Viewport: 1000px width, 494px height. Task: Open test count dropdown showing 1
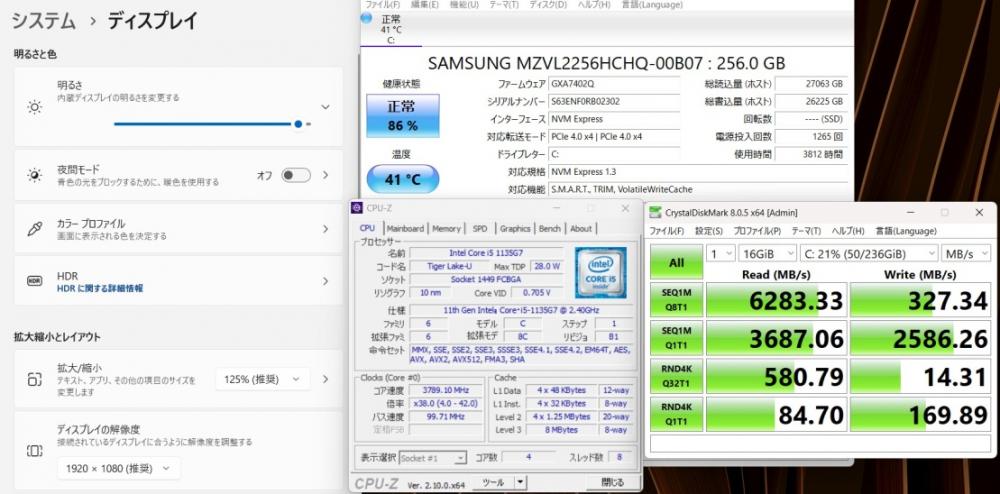pos(721,254)
